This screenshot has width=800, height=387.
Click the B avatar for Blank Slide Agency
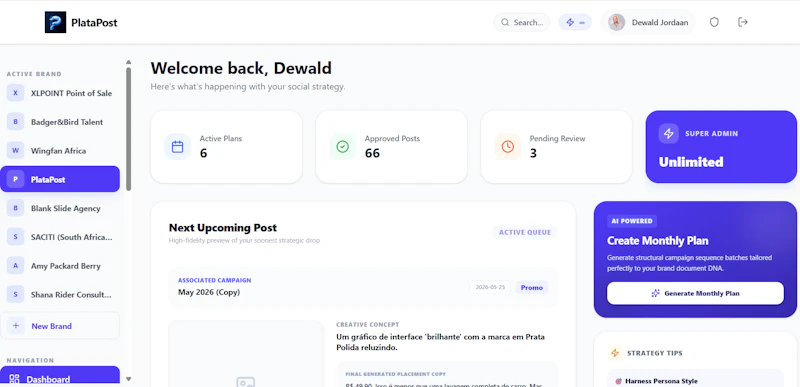(15, 208)
